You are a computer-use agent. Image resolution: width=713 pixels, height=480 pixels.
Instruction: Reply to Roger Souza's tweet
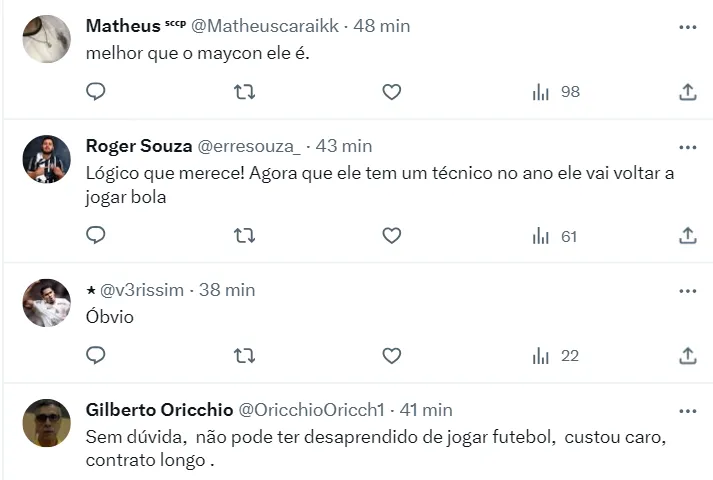pyautogui.click(x=96, y=236)
